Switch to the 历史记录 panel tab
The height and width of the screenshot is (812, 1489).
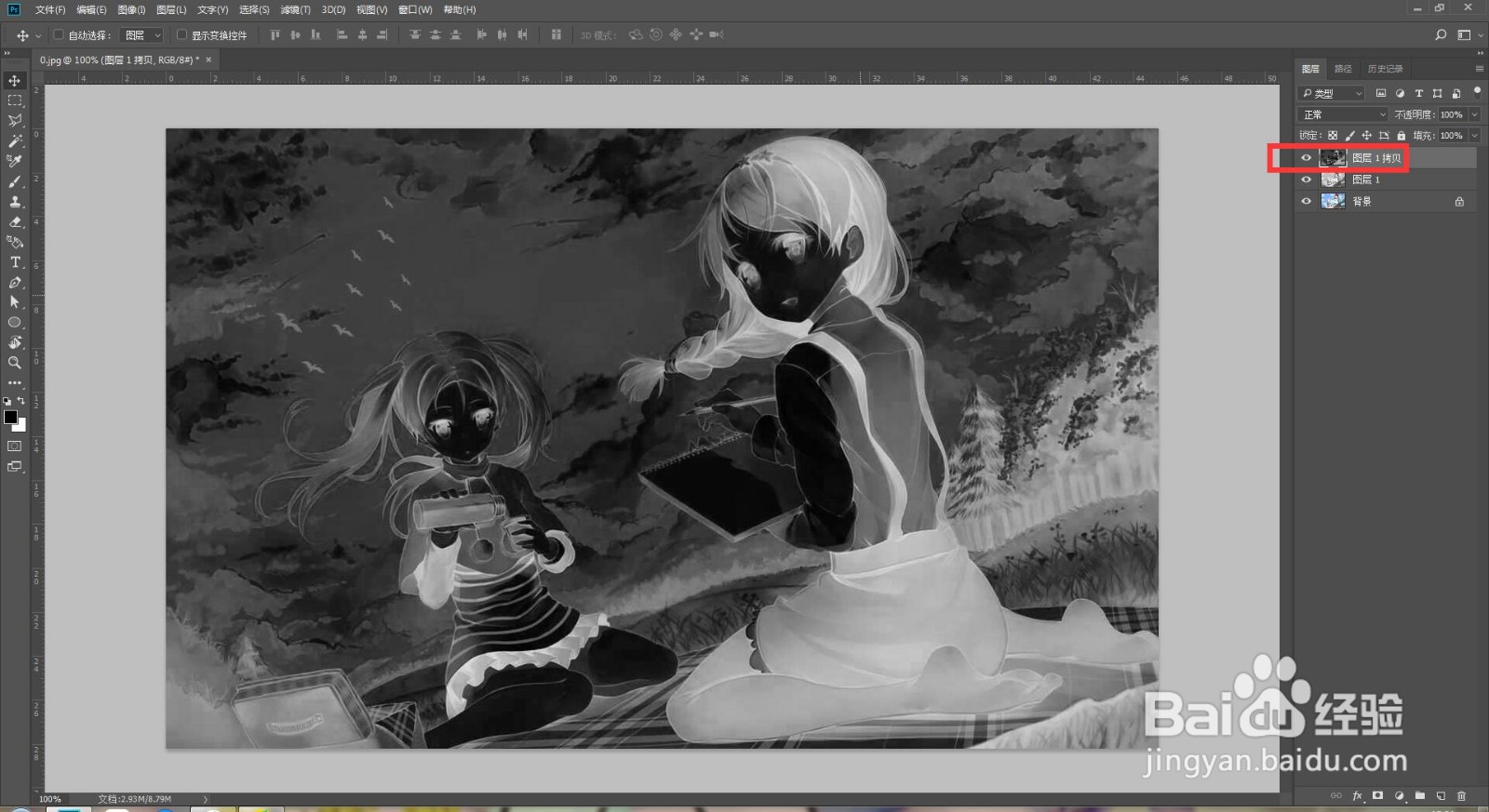pos(1385,69)
